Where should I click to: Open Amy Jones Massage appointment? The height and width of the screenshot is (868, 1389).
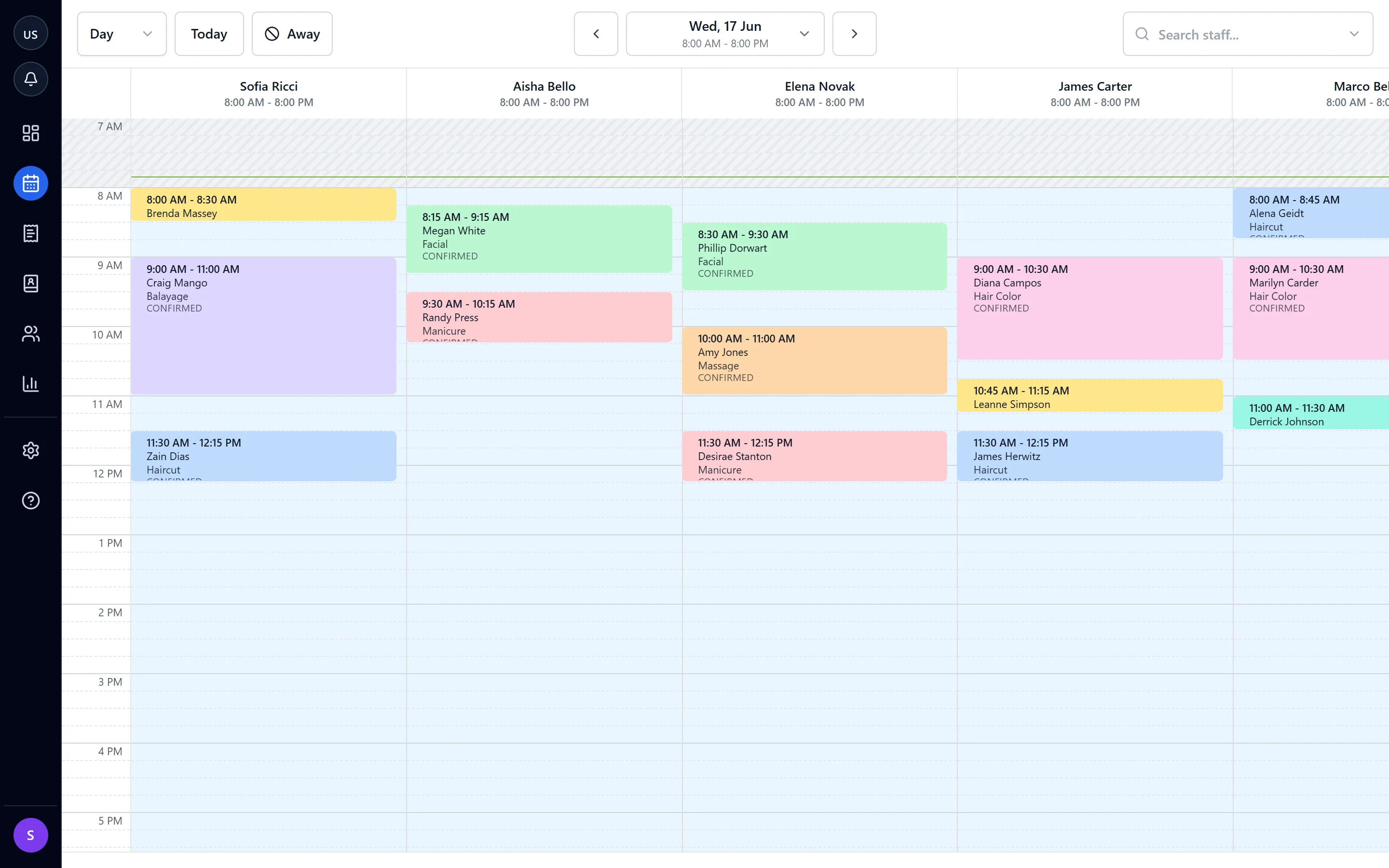tap(815, 361)
